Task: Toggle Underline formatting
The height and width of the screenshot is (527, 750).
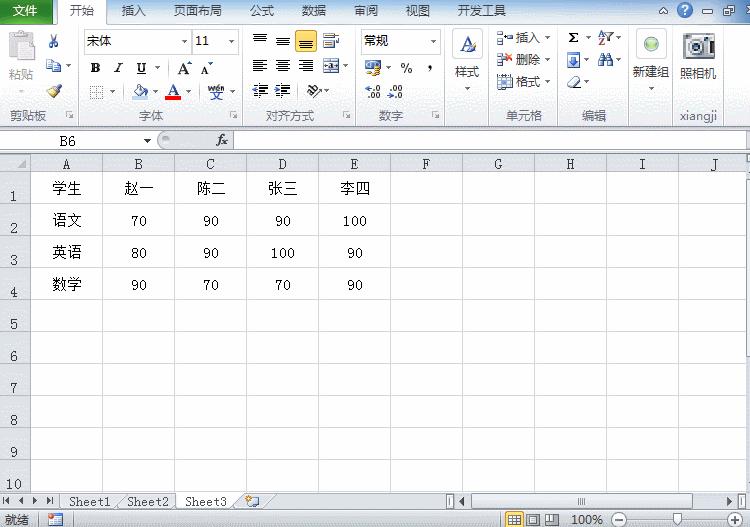Action: [x=141, y=68]
